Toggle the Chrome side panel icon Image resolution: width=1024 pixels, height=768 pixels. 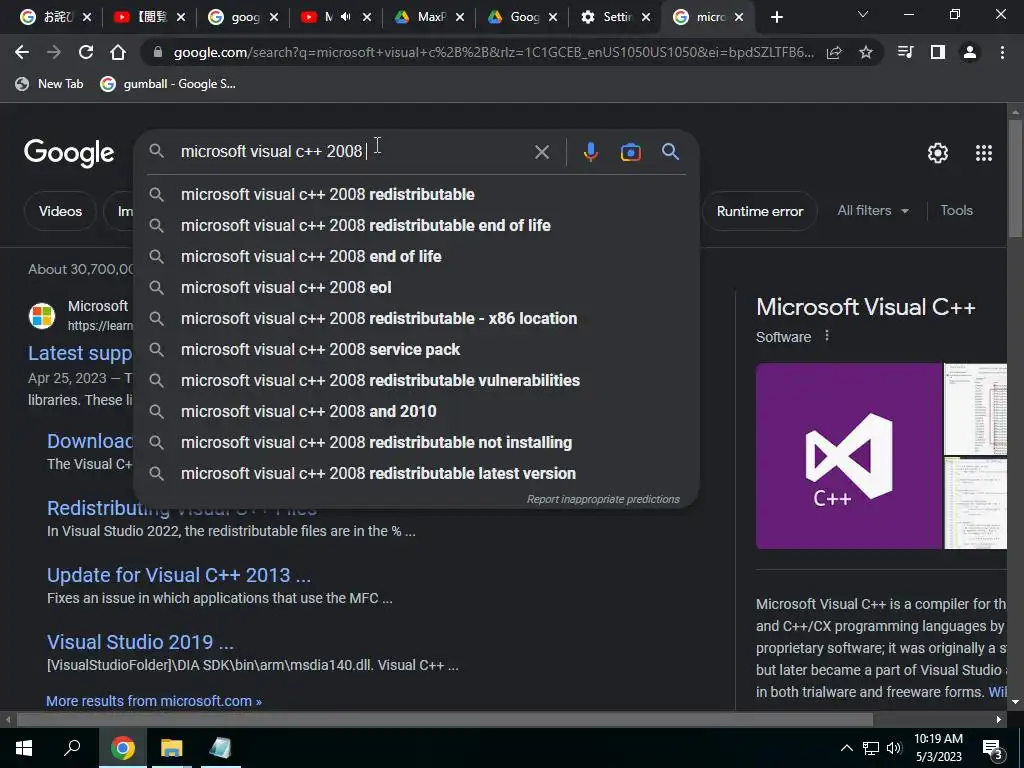coord(938,52)
